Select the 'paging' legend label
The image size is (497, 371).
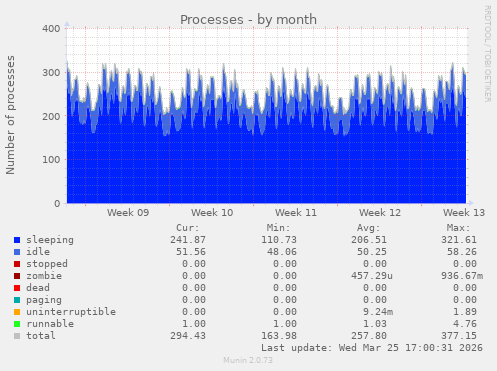pos(44,300)
